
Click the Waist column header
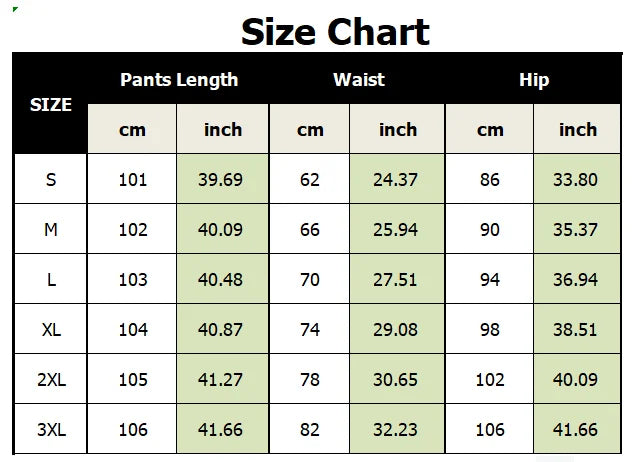pos(358,80)
